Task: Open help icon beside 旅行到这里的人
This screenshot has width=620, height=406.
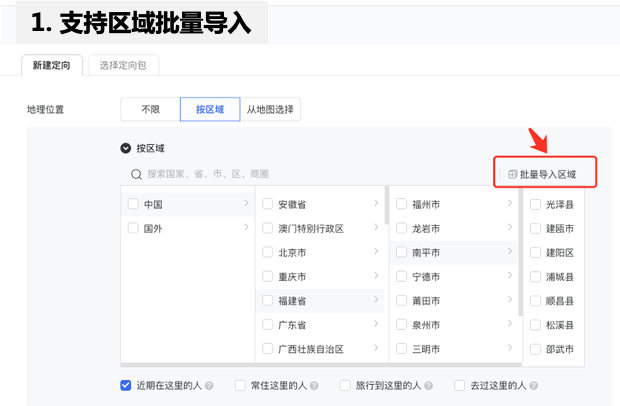Action: click(x=429, y=385)
